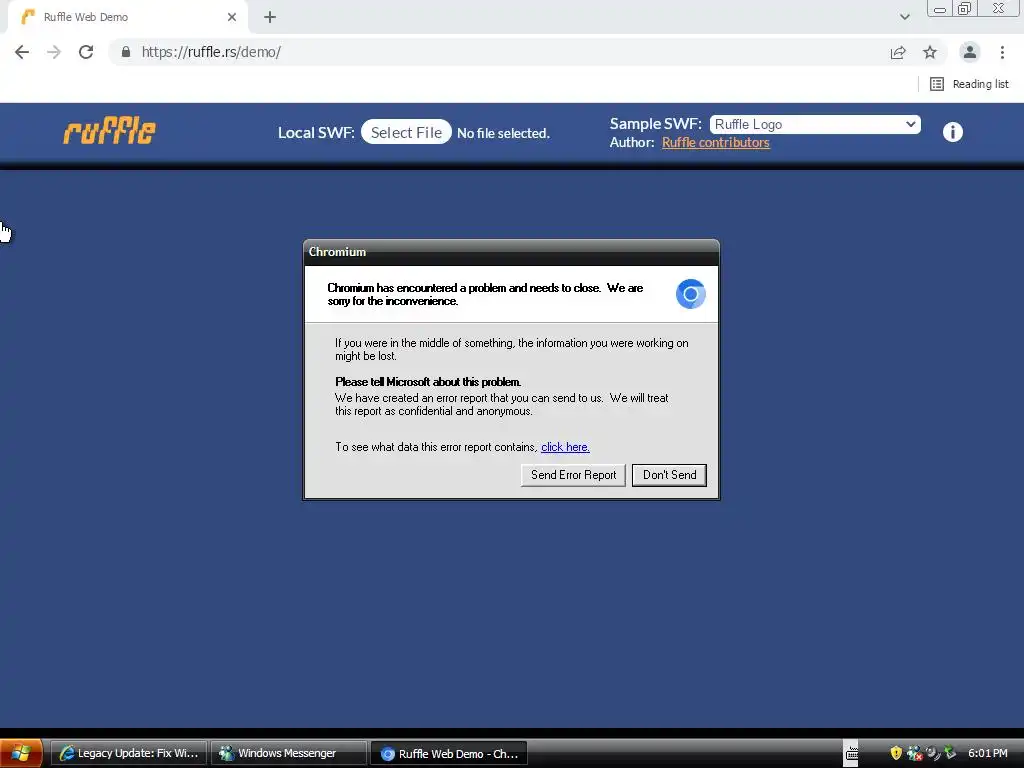Click the green safely remove hardware icon

(950, 753)
